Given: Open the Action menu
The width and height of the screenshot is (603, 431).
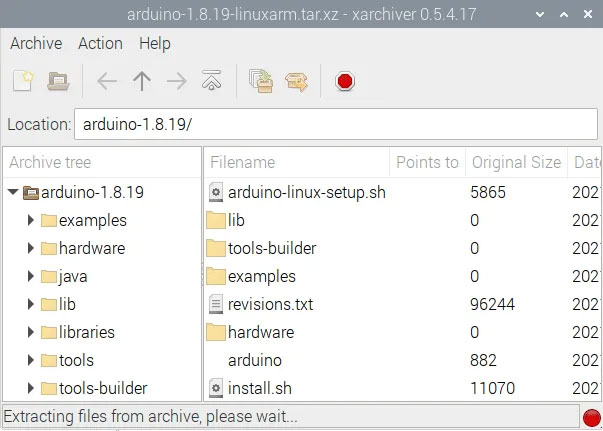Looking at the screenshot, I should click(100, 43).
